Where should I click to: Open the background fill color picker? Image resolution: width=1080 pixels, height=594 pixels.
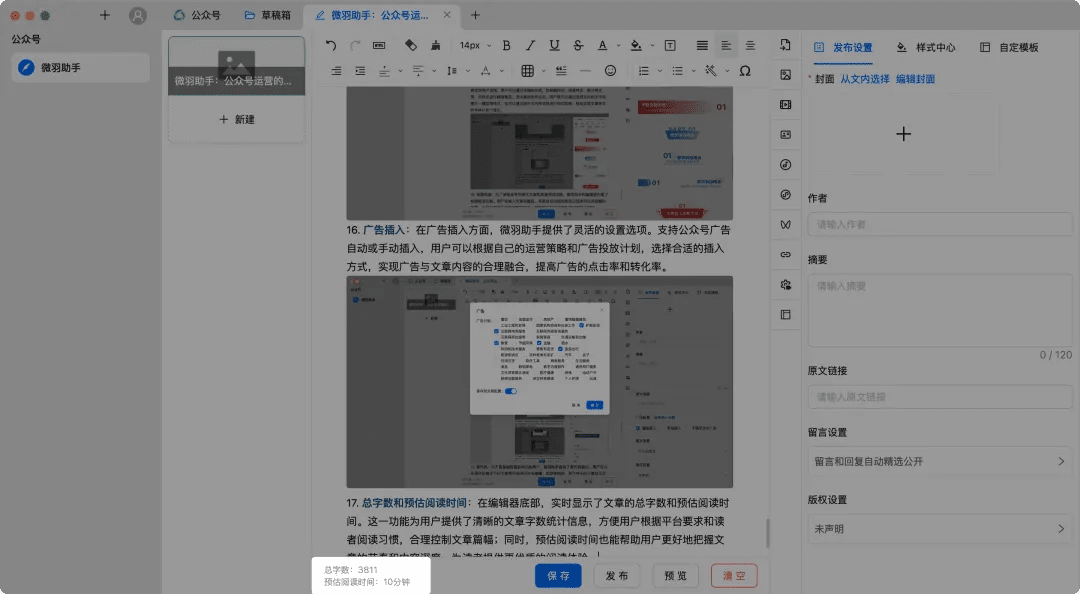point(637,46)
